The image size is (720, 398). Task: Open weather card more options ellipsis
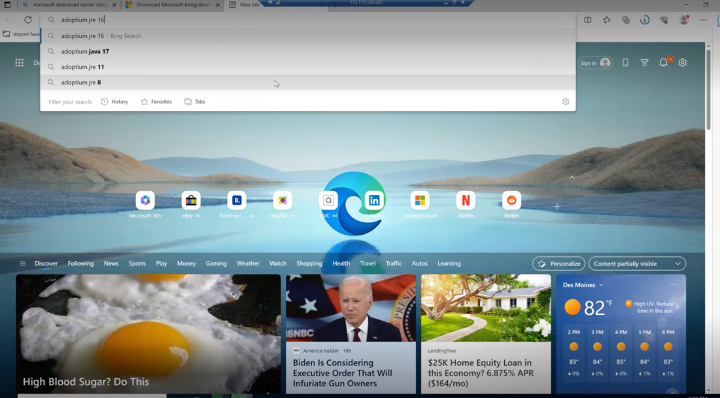673,285
